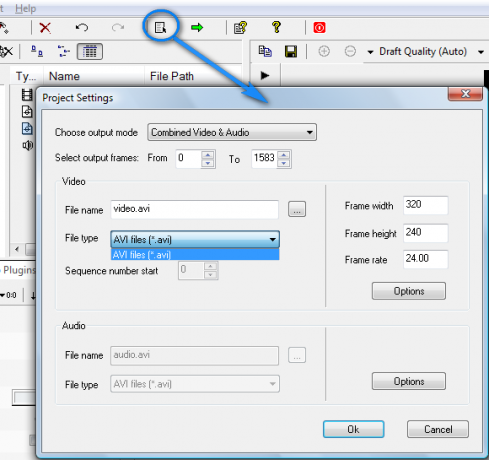Click the green arrow render icon

[x=197, y=27]
